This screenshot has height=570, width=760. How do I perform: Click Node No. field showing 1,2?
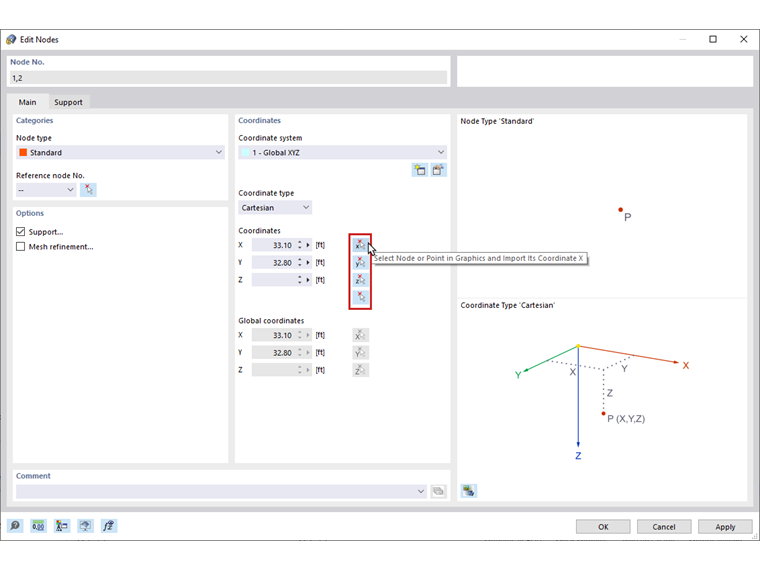tap(228, 78)
